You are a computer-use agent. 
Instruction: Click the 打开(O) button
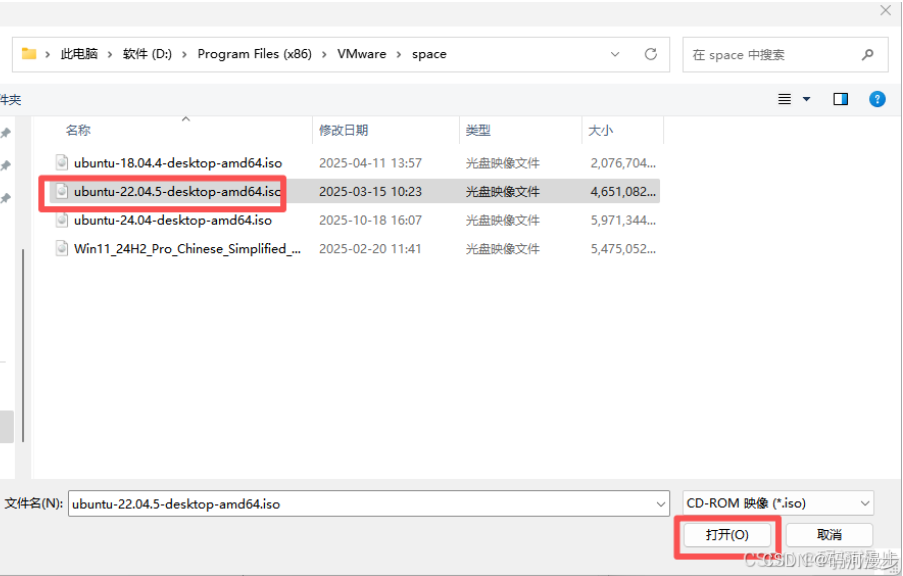[x=727, y=535]
